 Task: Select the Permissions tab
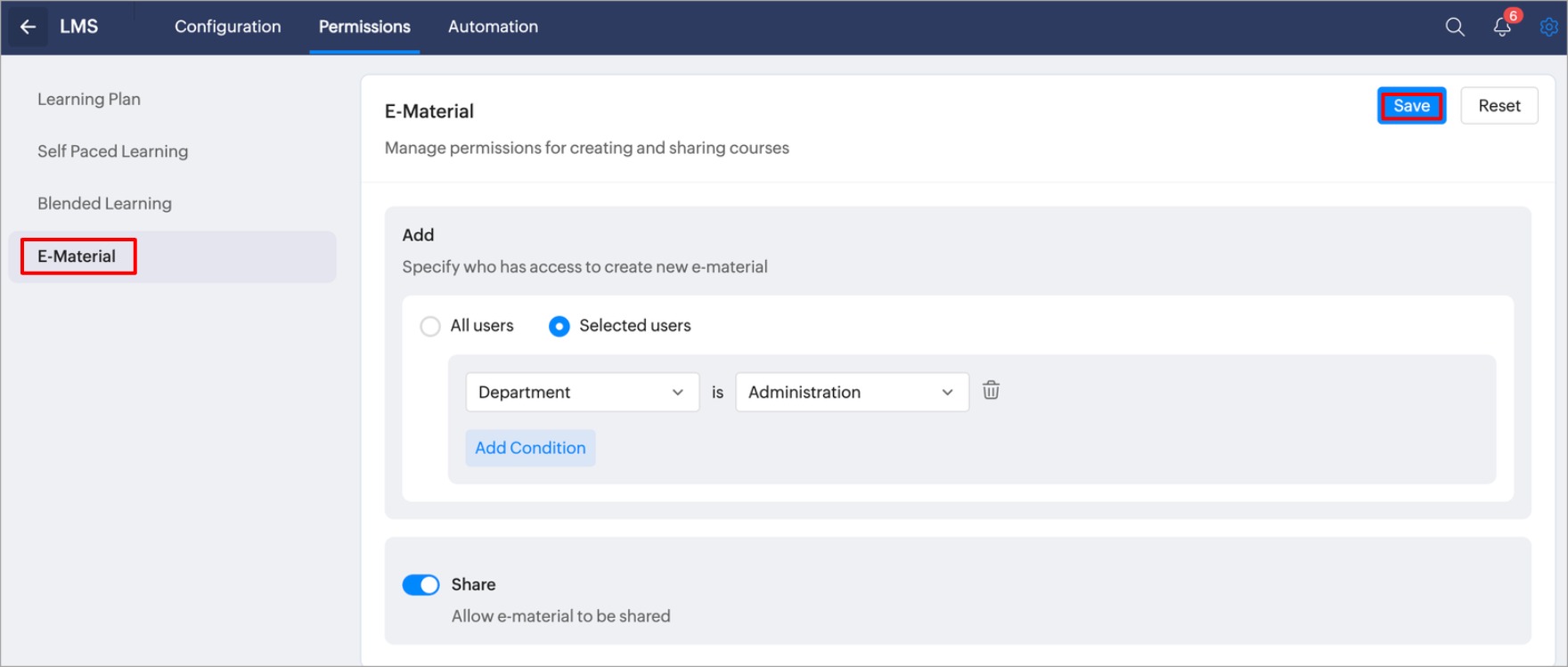[x=364, y=27]
